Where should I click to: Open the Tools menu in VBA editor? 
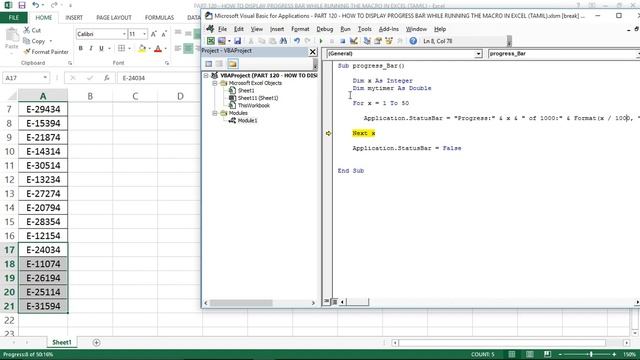tap(364, 29)
